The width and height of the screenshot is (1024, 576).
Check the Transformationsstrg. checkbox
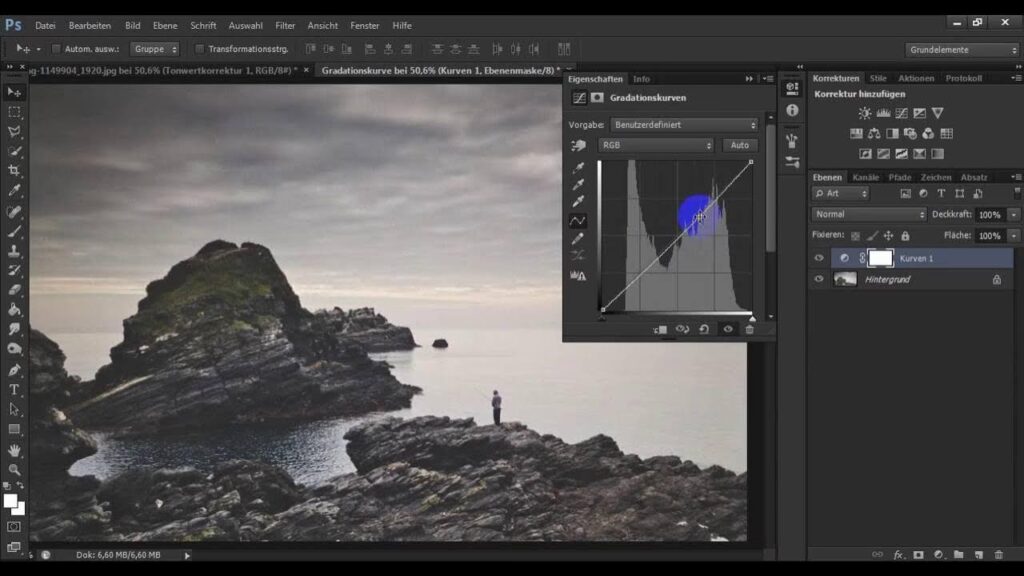pos(200,49)
